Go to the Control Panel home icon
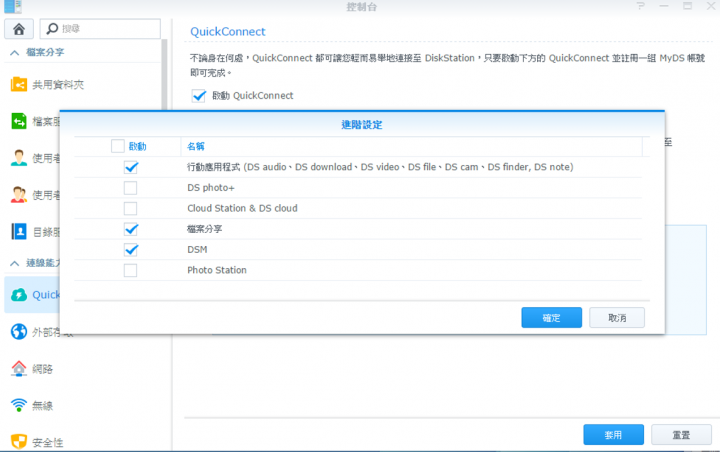 (19, 29)
